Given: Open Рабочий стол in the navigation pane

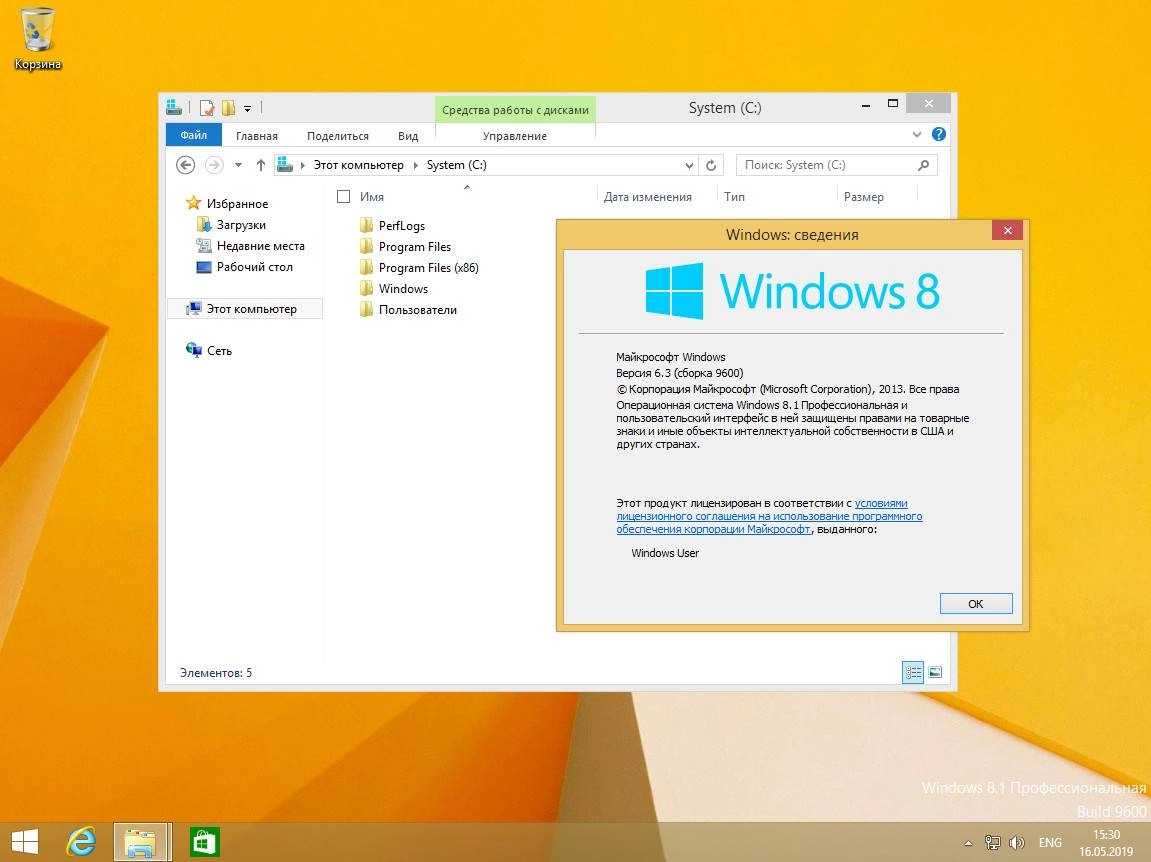Looking at the screenshot, I should [x=254, y=267].
